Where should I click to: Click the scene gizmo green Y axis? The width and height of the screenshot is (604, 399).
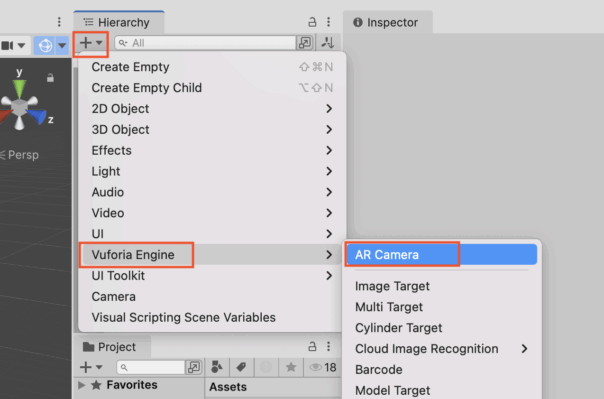[x=19, y=87]
